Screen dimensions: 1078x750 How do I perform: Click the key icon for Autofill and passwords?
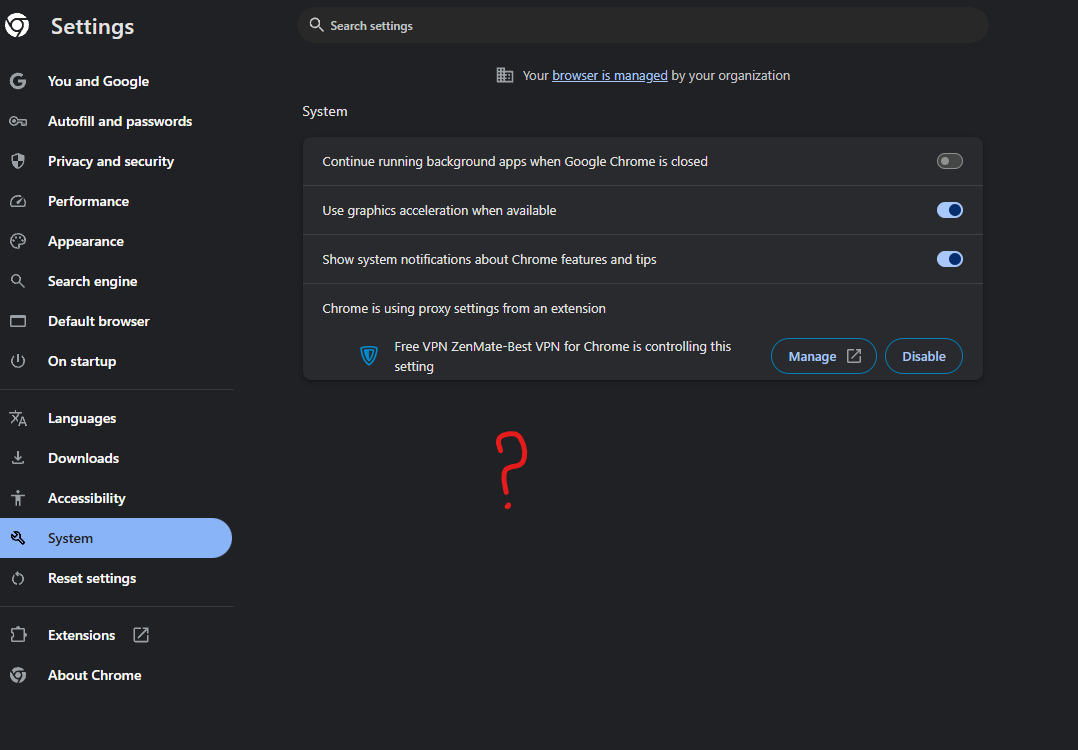(18, 122)
